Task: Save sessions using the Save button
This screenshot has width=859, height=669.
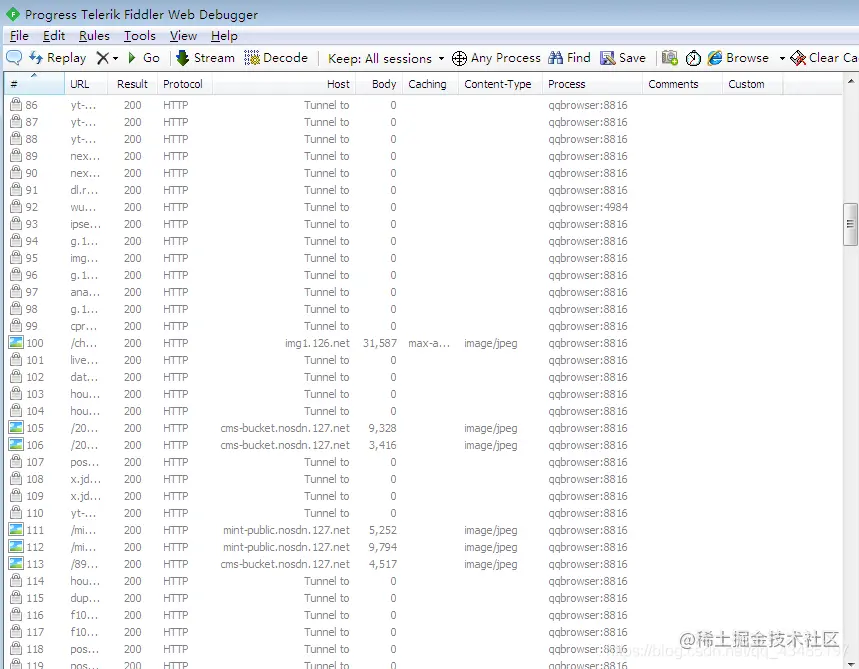Action: pos(623,58)
